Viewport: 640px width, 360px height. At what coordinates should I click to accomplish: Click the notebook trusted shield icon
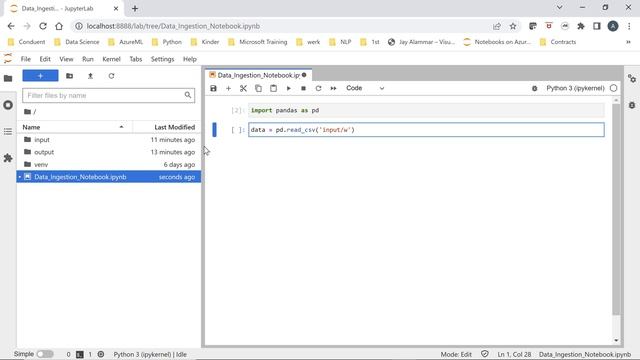(x=484, y=354)
